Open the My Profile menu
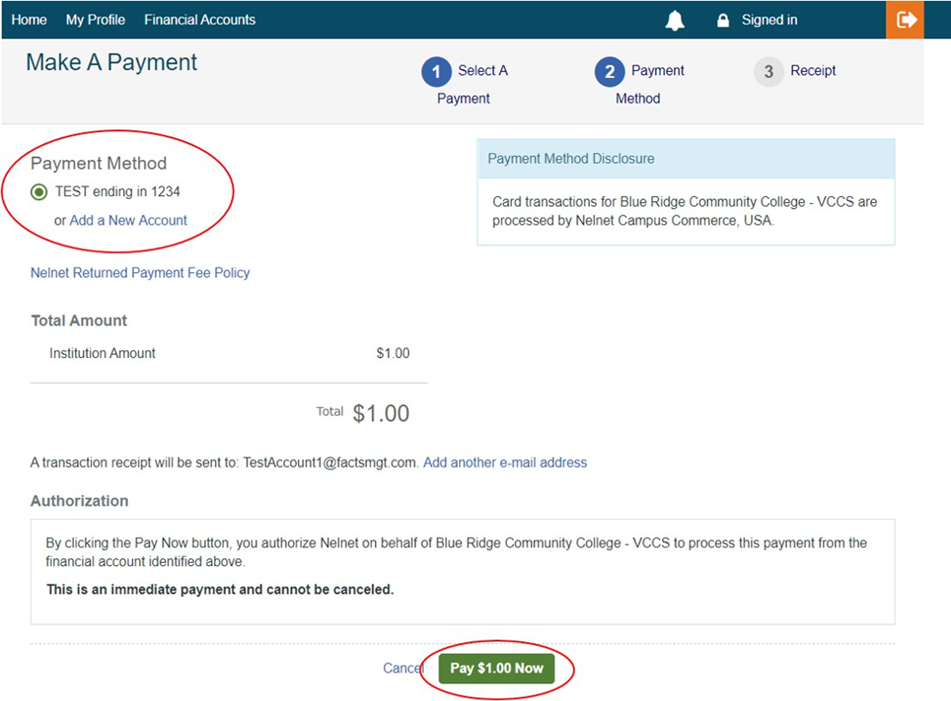The image size is (951, 701). click(x=95, y=20)
